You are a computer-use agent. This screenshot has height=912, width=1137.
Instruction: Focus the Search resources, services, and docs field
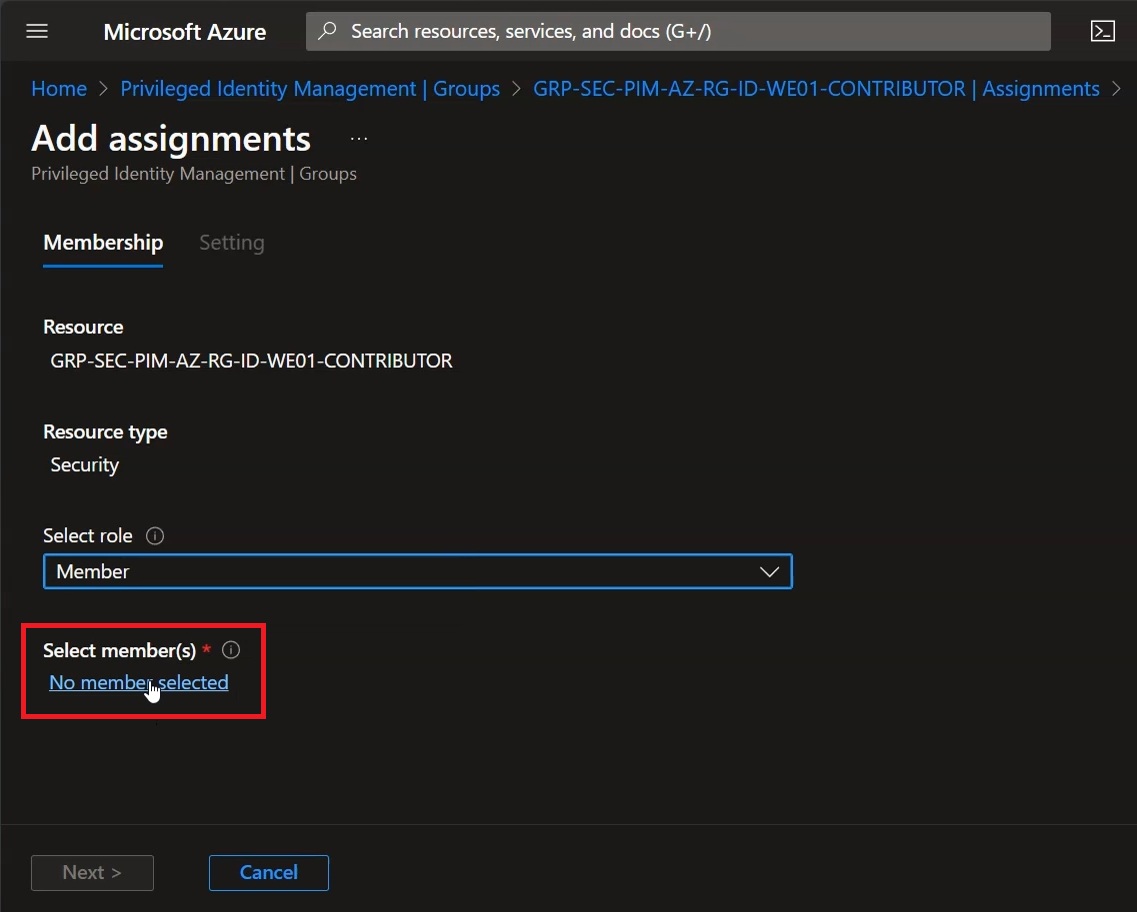click(678, 31)
